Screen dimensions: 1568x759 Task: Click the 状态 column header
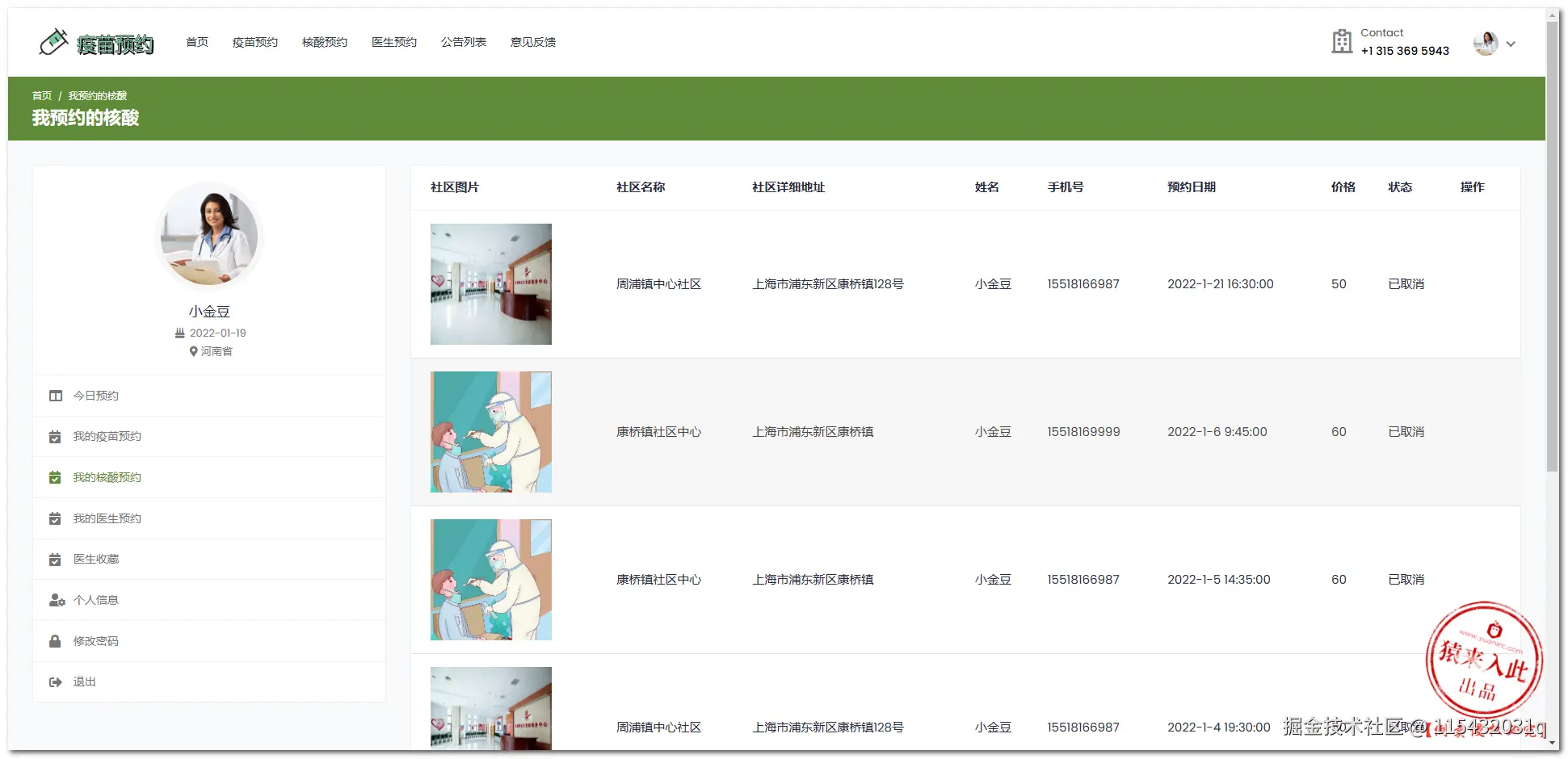click(x=1400, y=187)
